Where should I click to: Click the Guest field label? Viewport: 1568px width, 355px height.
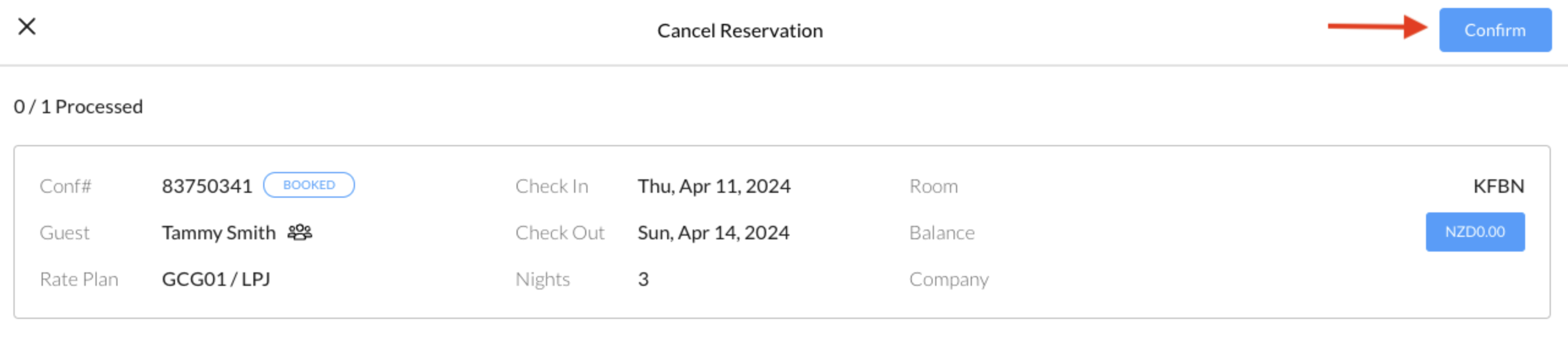65,232
